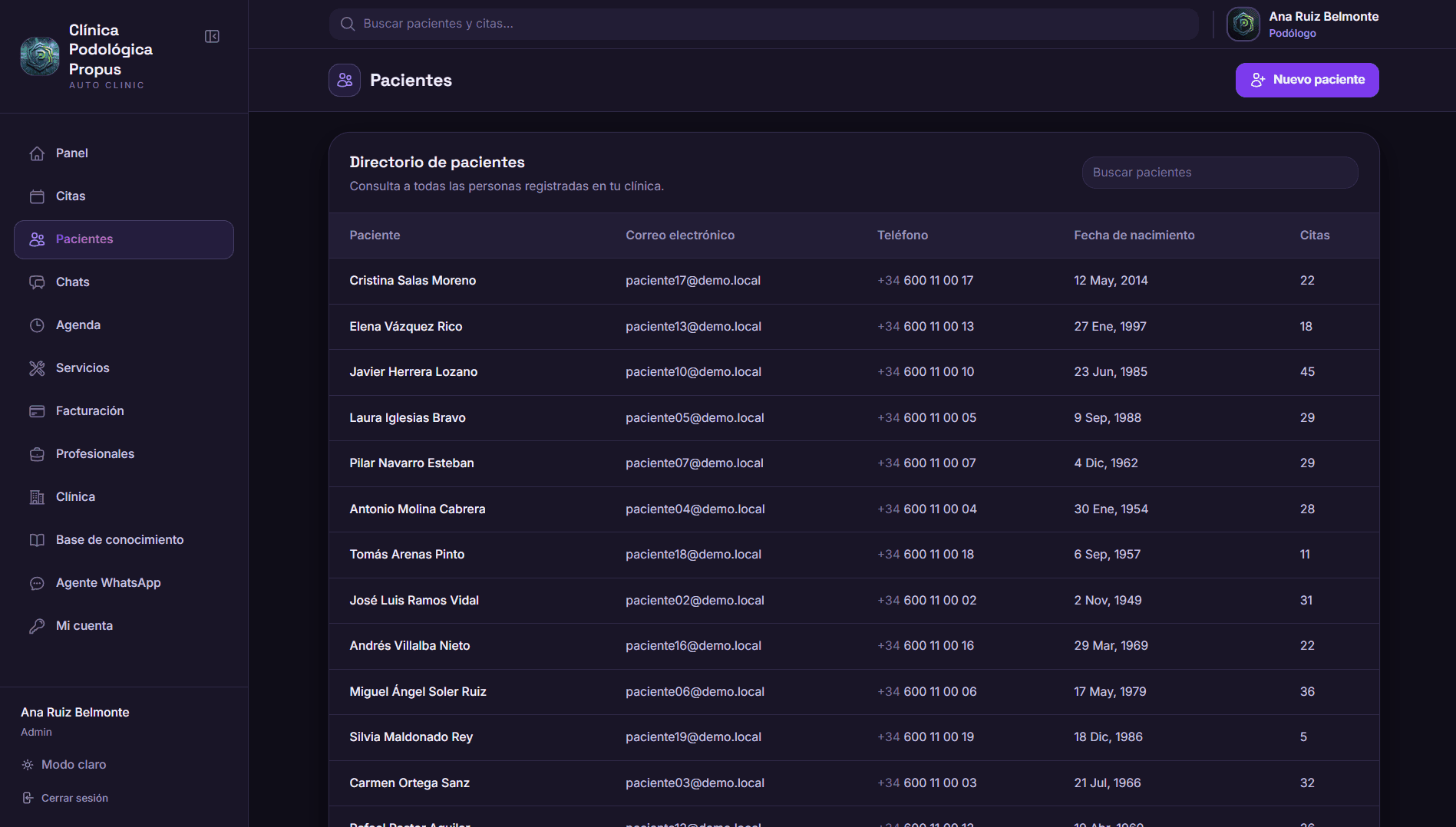Open Base de conocimiento book icon
Viewport: 1456px width, 827px height.
click(x=37, y=540)
